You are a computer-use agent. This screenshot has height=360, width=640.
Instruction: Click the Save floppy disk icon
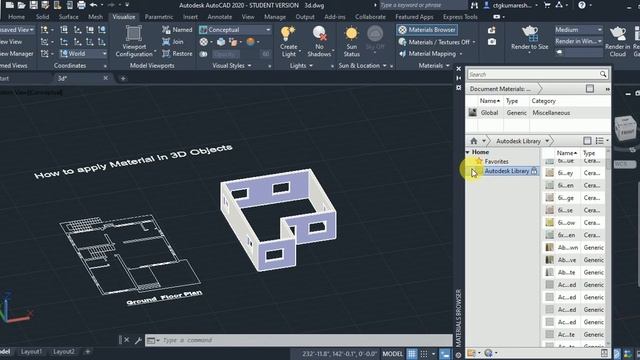point(33,5)
